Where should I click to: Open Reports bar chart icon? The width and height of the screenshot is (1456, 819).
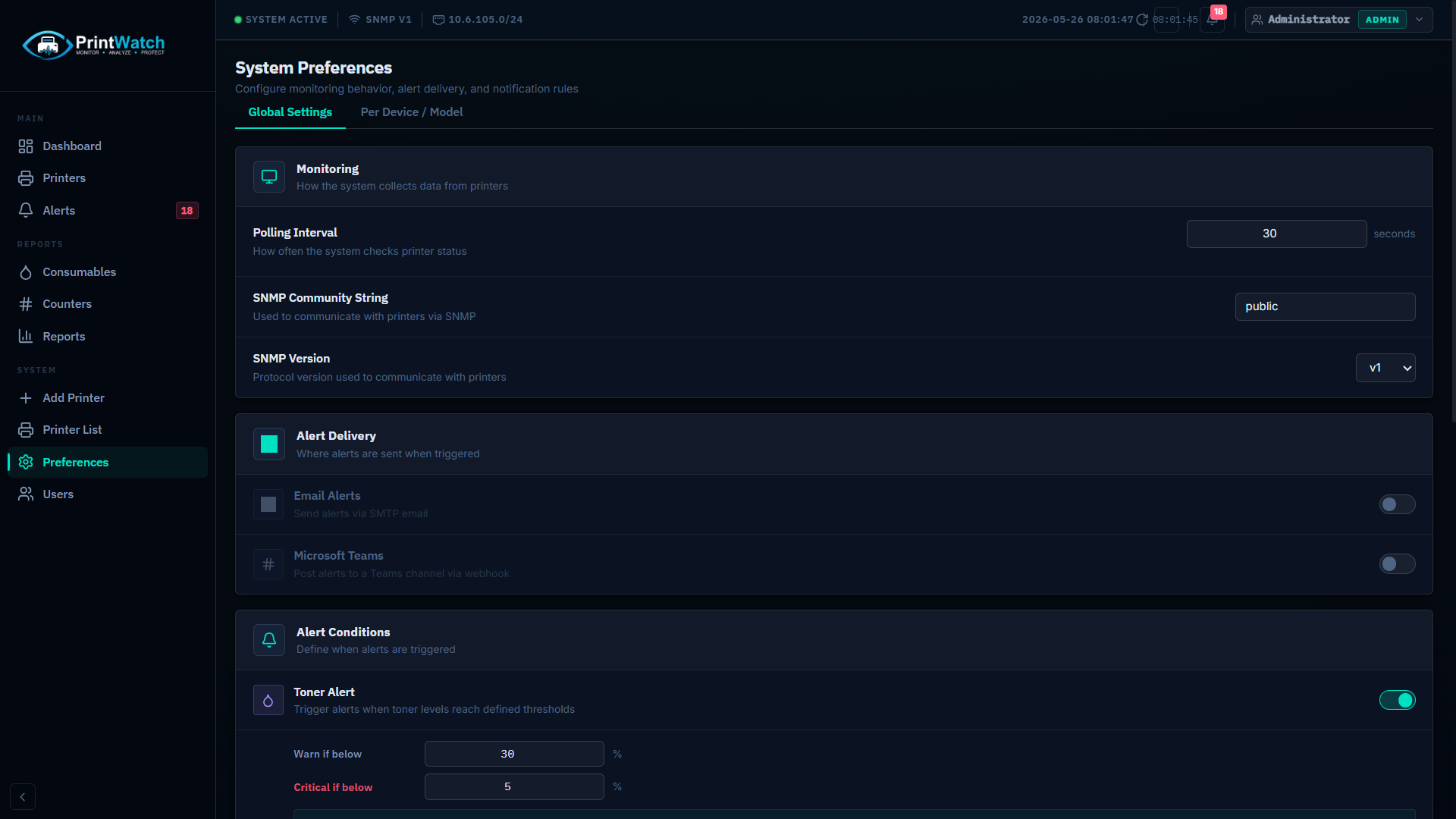point(26,336)
